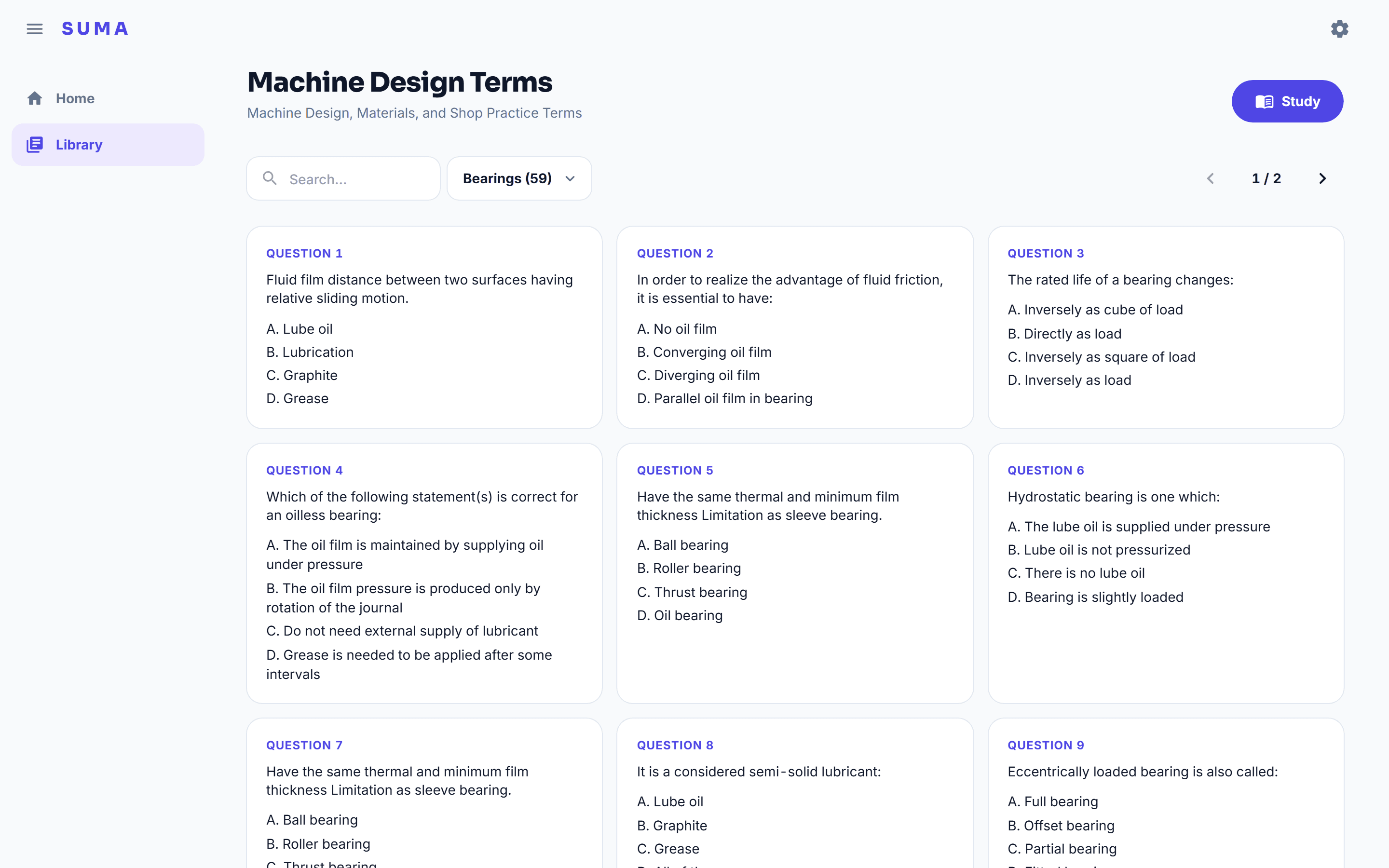Select option A about supplying oil under pressure
The width and height of the screenshot is (1389, 868).
coord(405,555)
